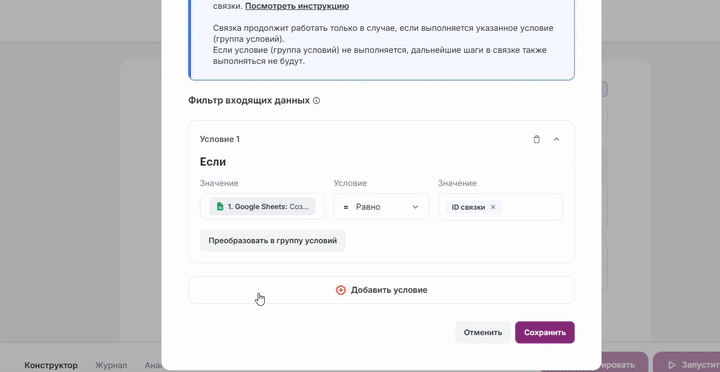Click info icon next to Фильтр входящих данных
Viewport: 720px width, 372px height.
click(316, 101)
